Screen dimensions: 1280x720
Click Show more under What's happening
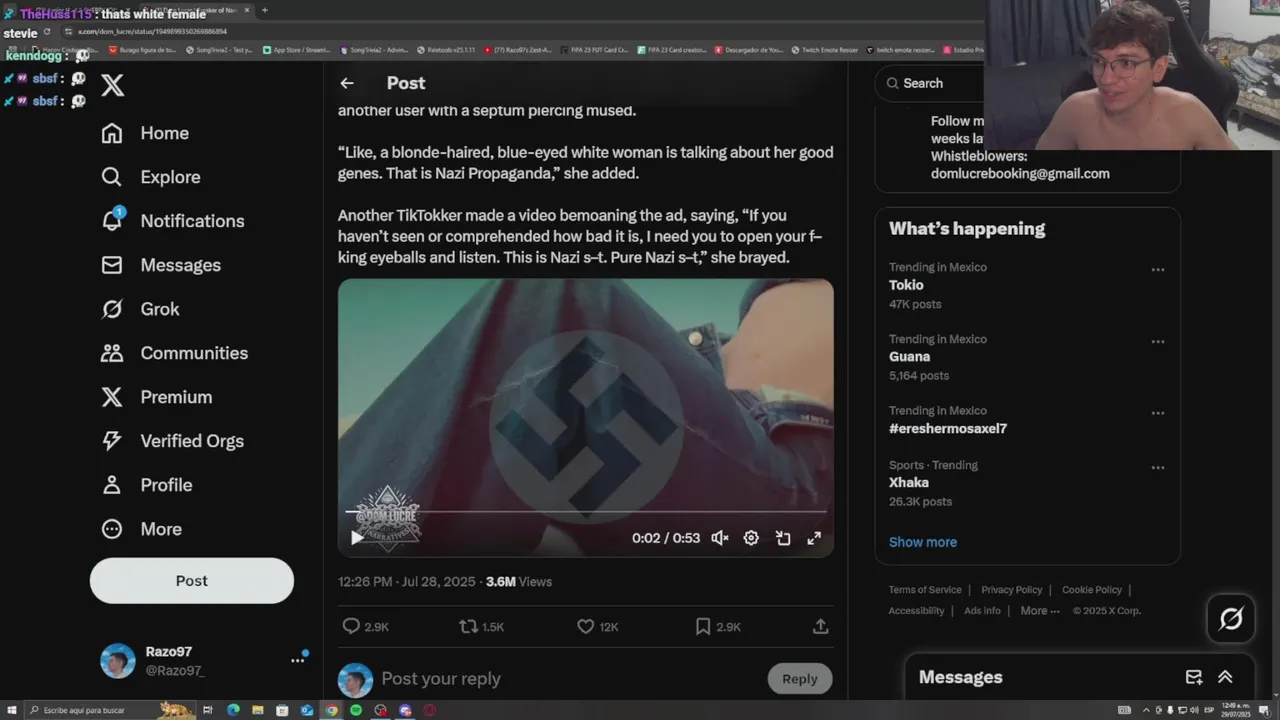923,542
